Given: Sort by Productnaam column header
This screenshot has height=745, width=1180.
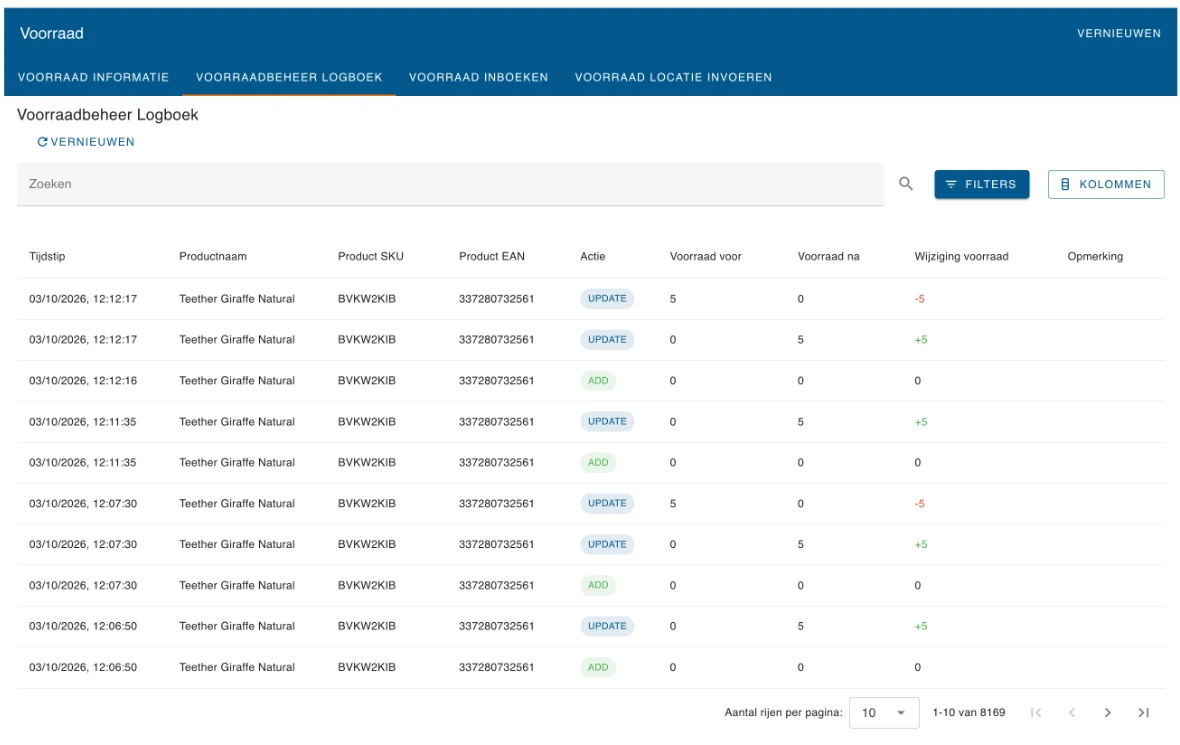Looking at the screenshot, I should point(213,257).
